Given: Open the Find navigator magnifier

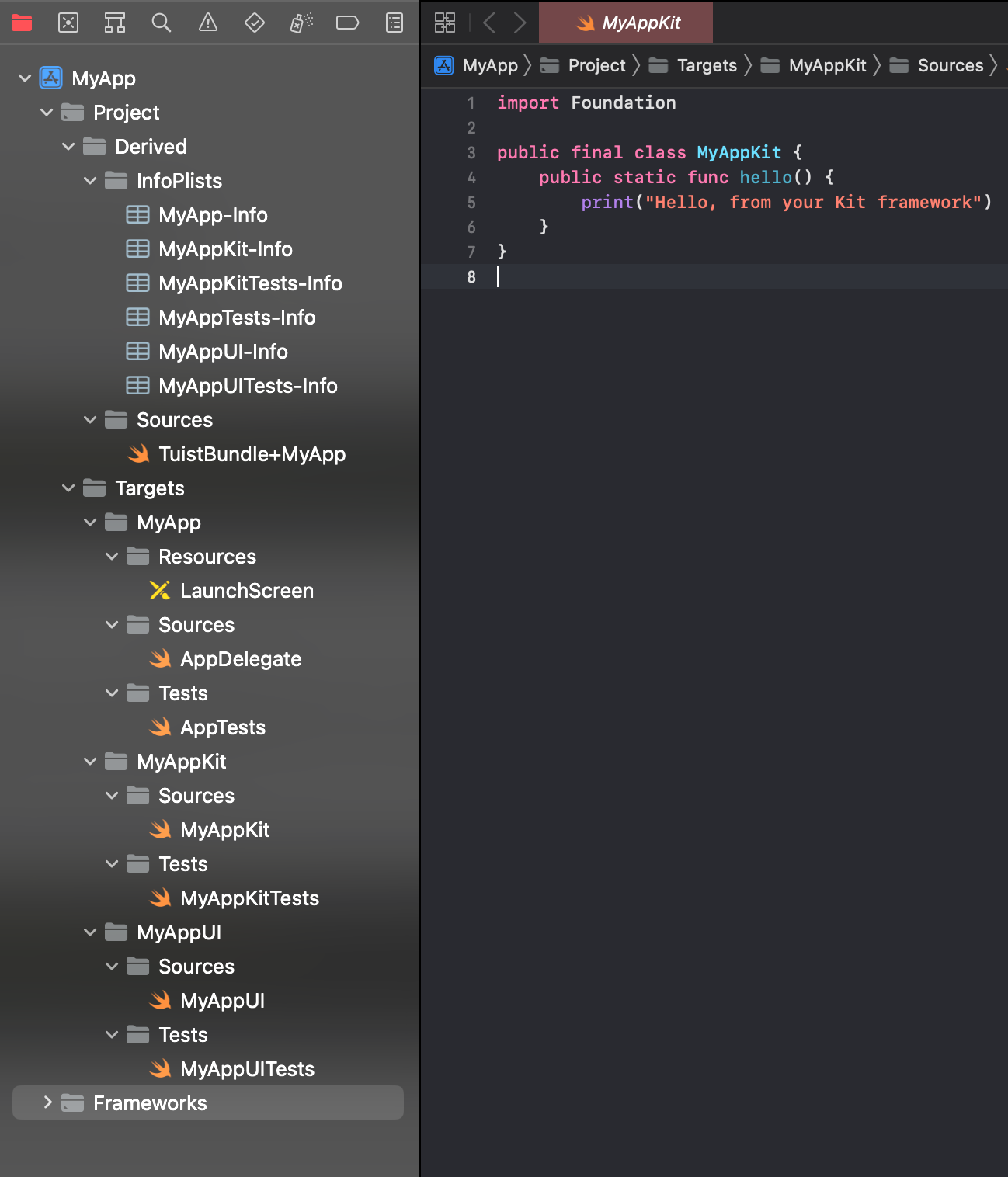Looking at the screenshot, I should [x=162, y=23].
